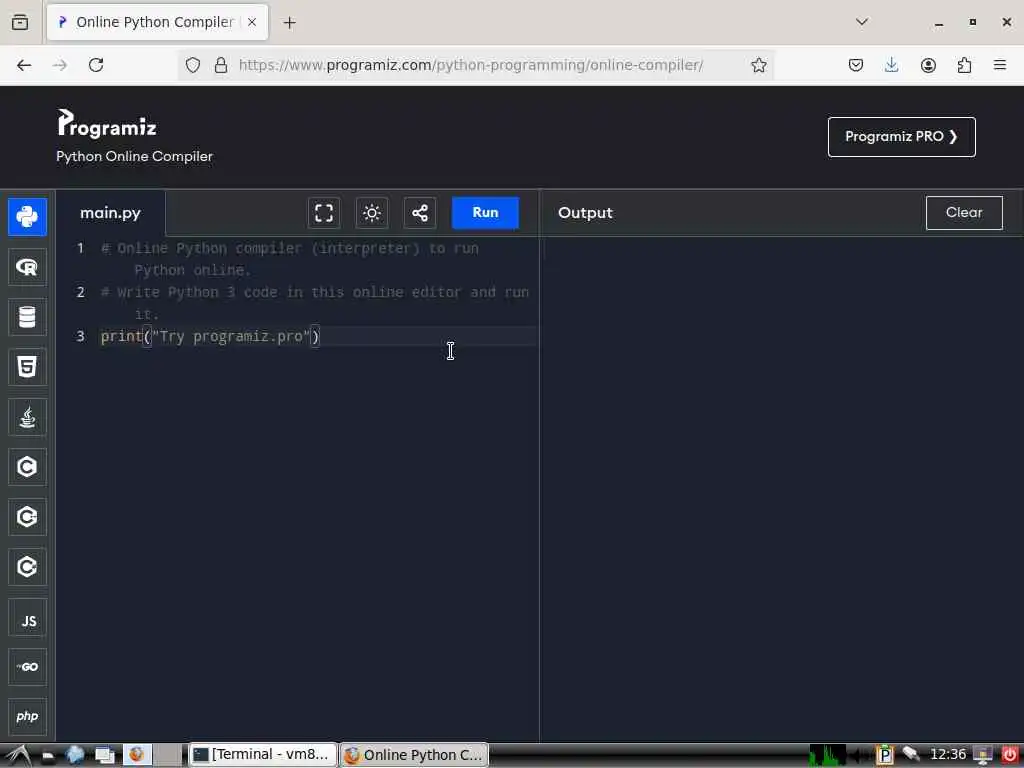The width and height of the screenshot is (1024, 768).
Task: Select the main.py file tab
Action: click(x=110, y=213)
